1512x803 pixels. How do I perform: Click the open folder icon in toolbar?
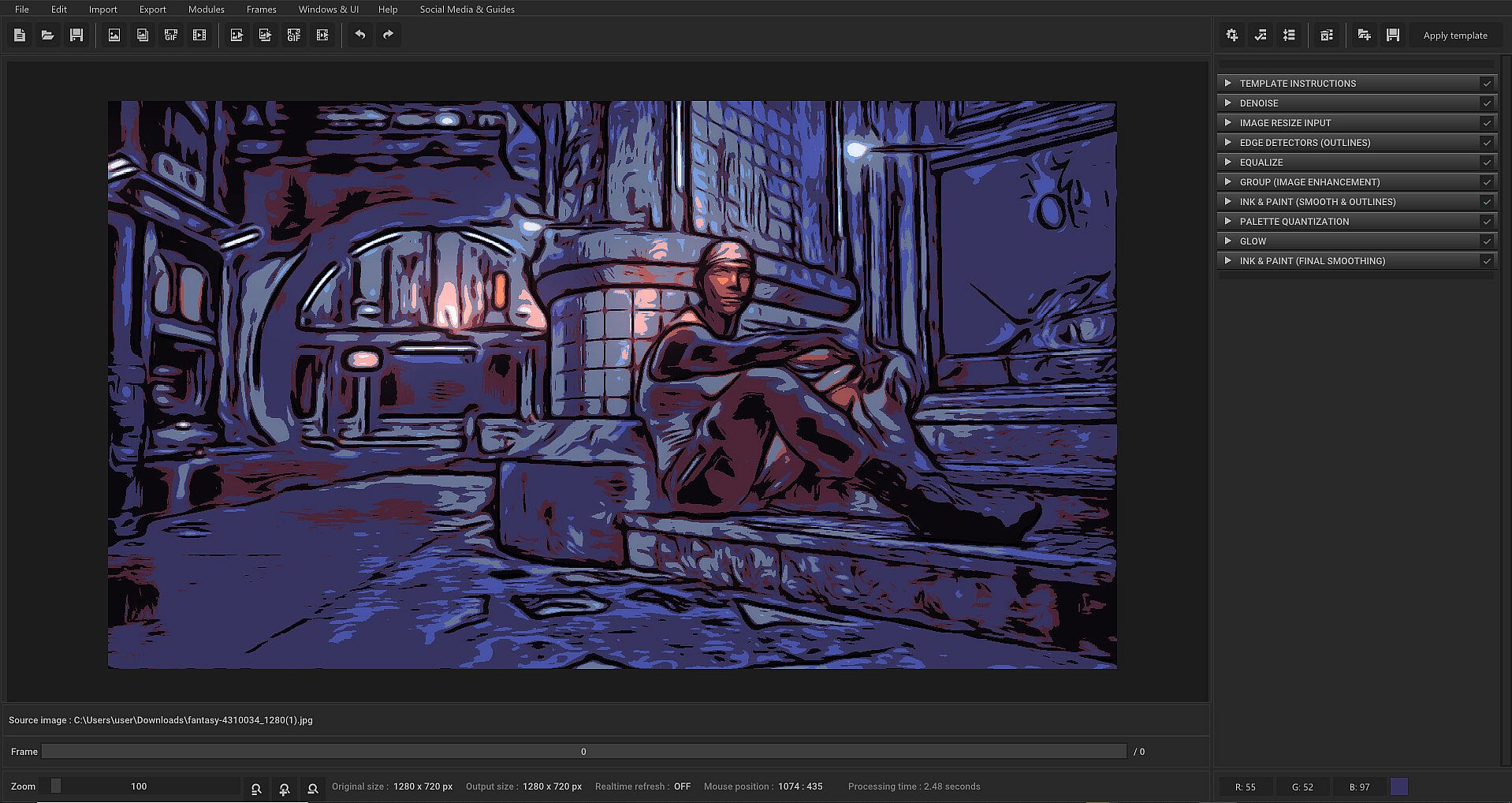coord(48,35)
